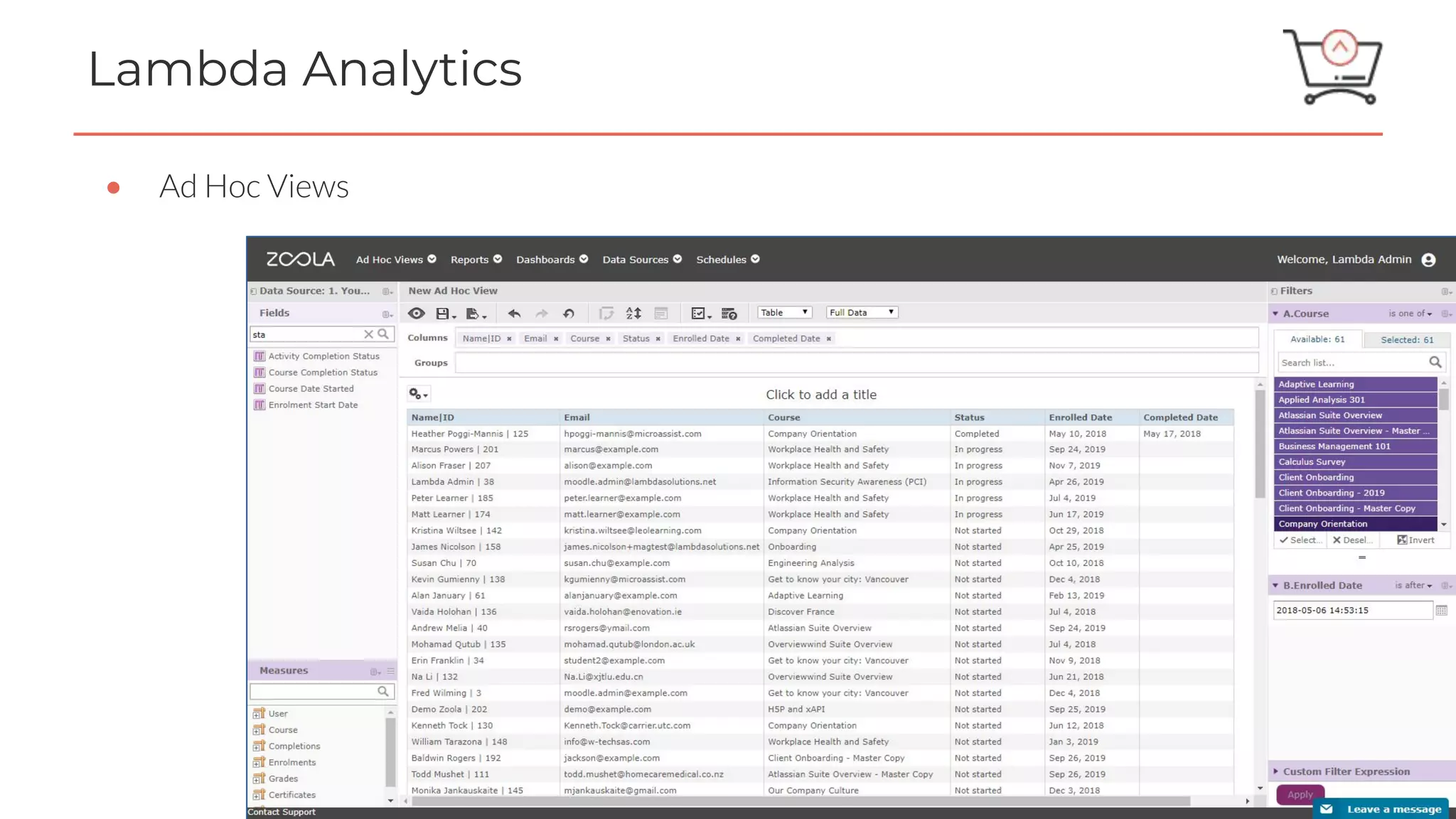
Task: Open the Enrolled Date calendar picker icon
Action: click(1442, 610)
